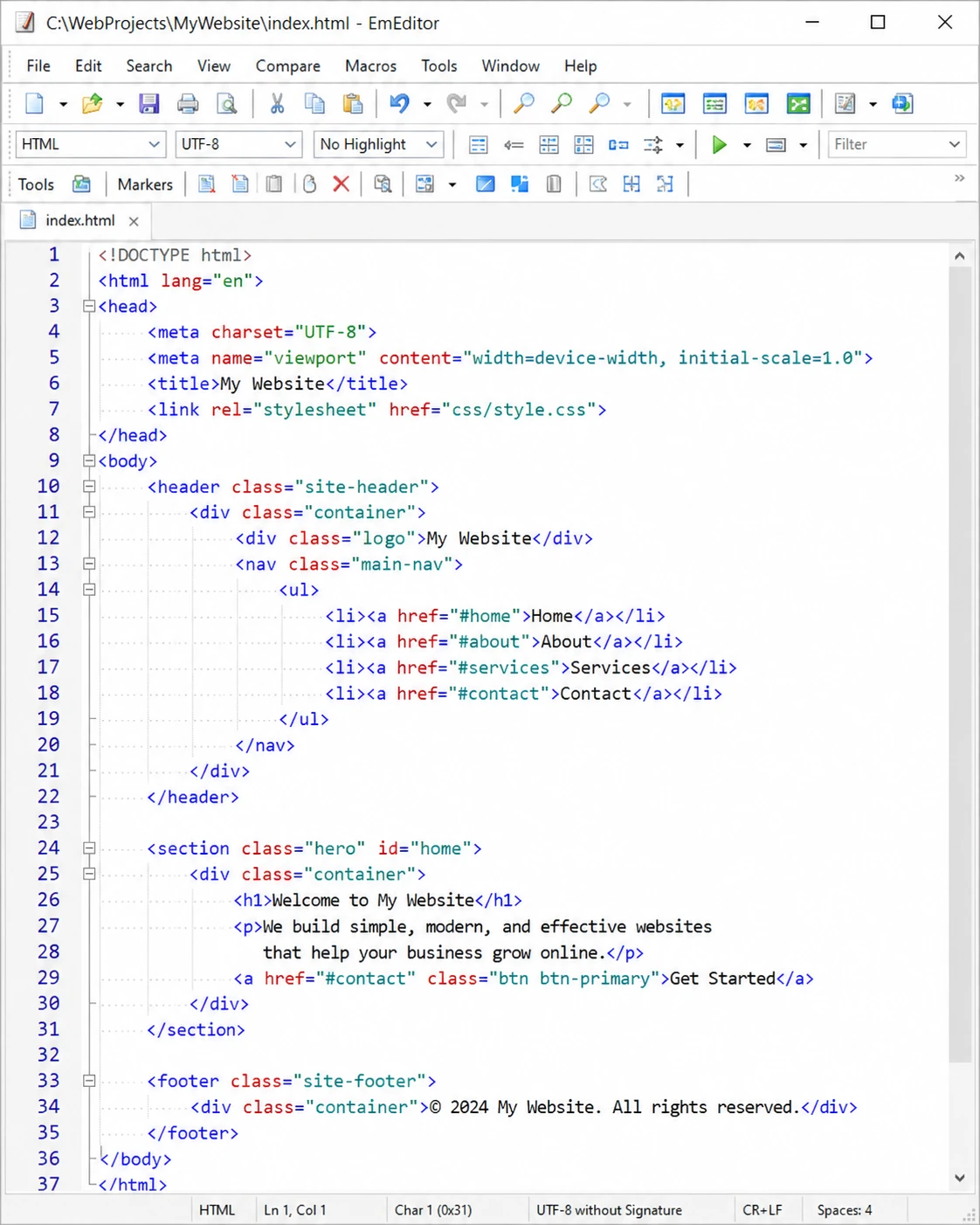This screenshot has width=980, height=1225.
Task: Click the notepad-with-pencil icon in main toolbar
Action: pyautogui.click(x=845, y=104)
